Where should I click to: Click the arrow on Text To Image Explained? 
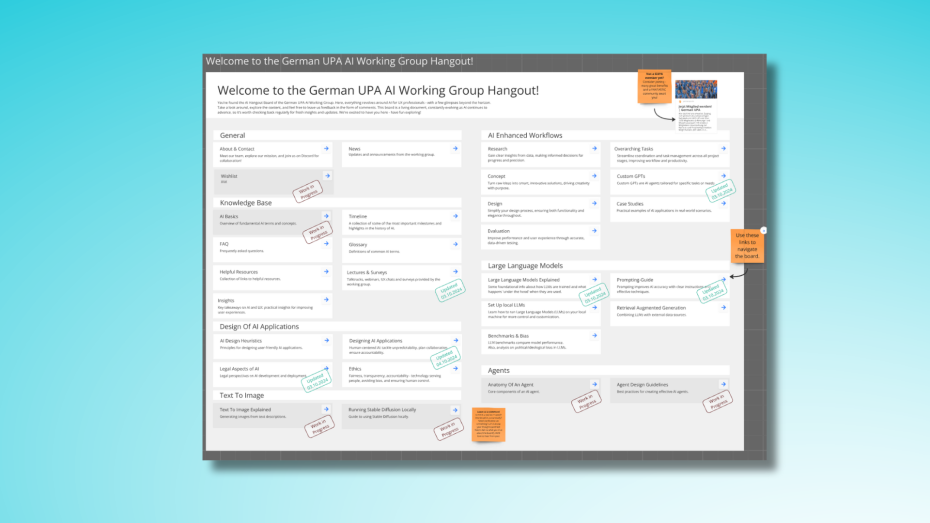[326, 409]
